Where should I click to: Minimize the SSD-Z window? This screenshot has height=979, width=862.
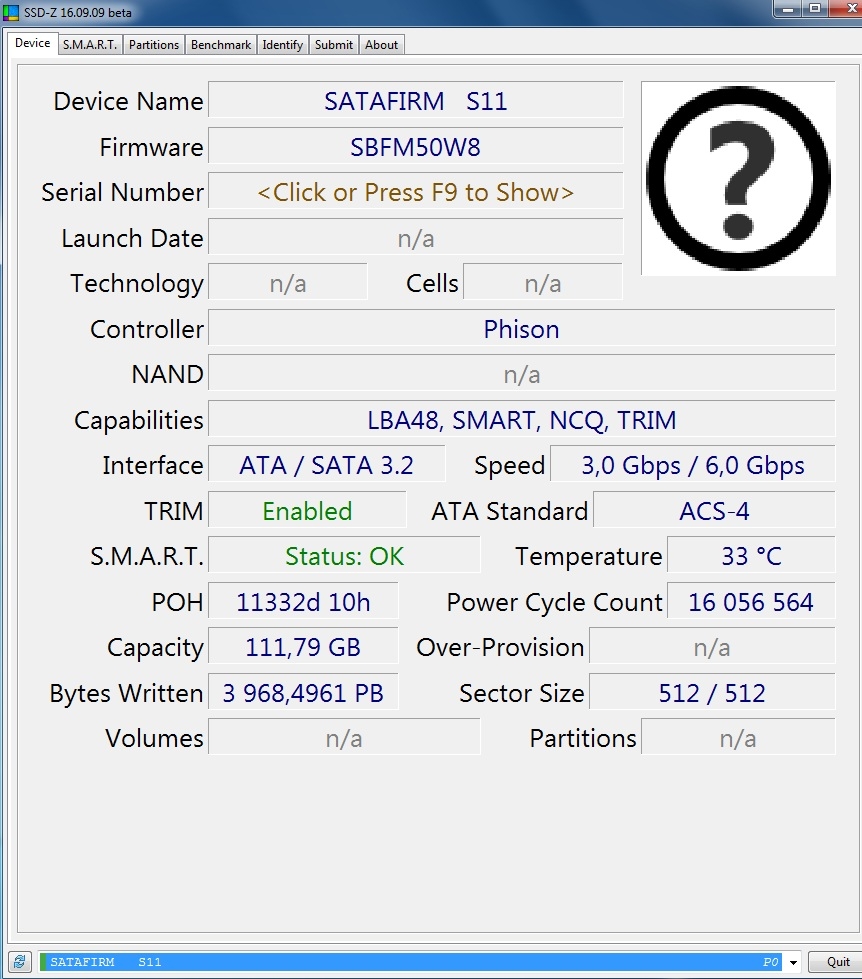tap(788, 9)
